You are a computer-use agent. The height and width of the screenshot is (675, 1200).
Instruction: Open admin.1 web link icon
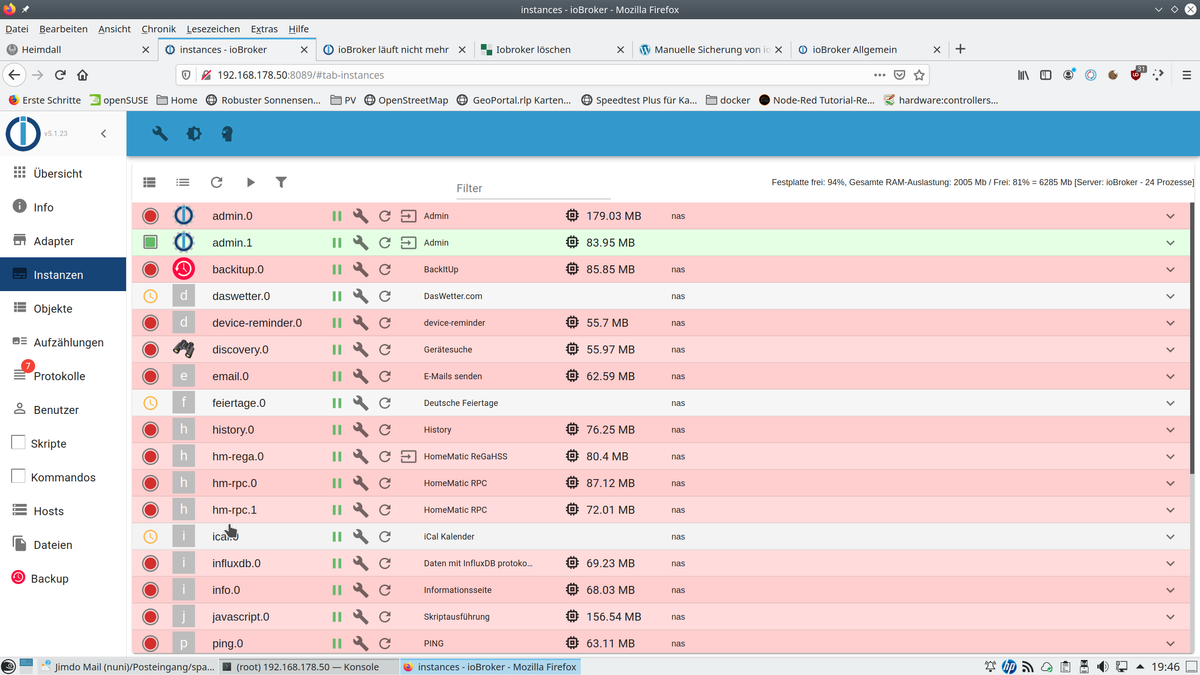(x=408, y=243)
